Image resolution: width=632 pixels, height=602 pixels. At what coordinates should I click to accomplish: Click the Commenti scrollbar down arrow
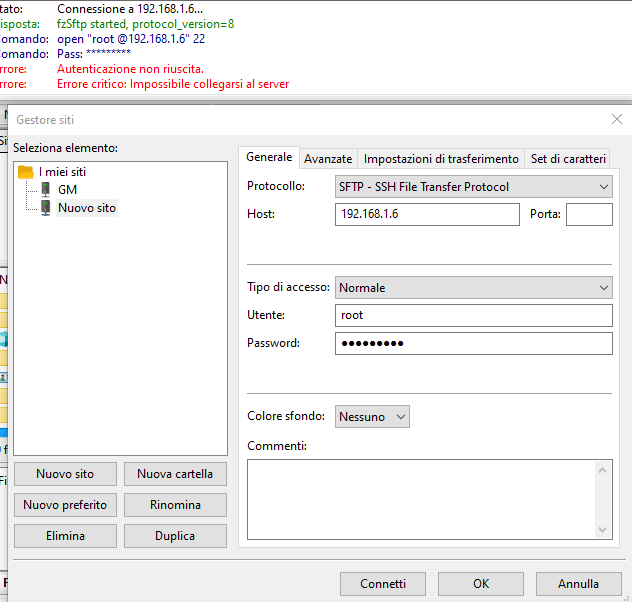click(604, 530)
